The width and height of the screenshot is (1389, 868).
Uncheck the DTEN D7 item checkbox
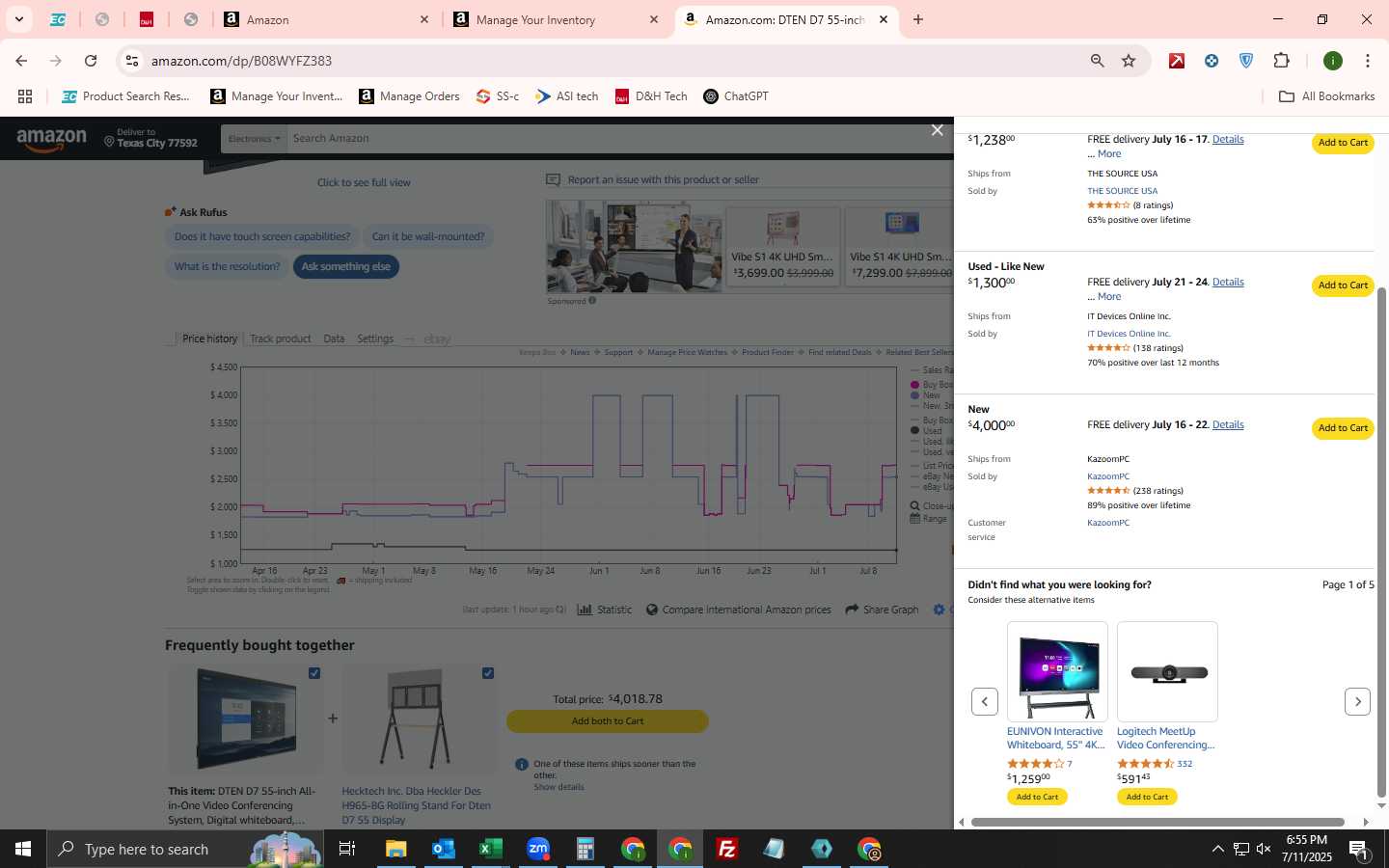coord(314,673)
